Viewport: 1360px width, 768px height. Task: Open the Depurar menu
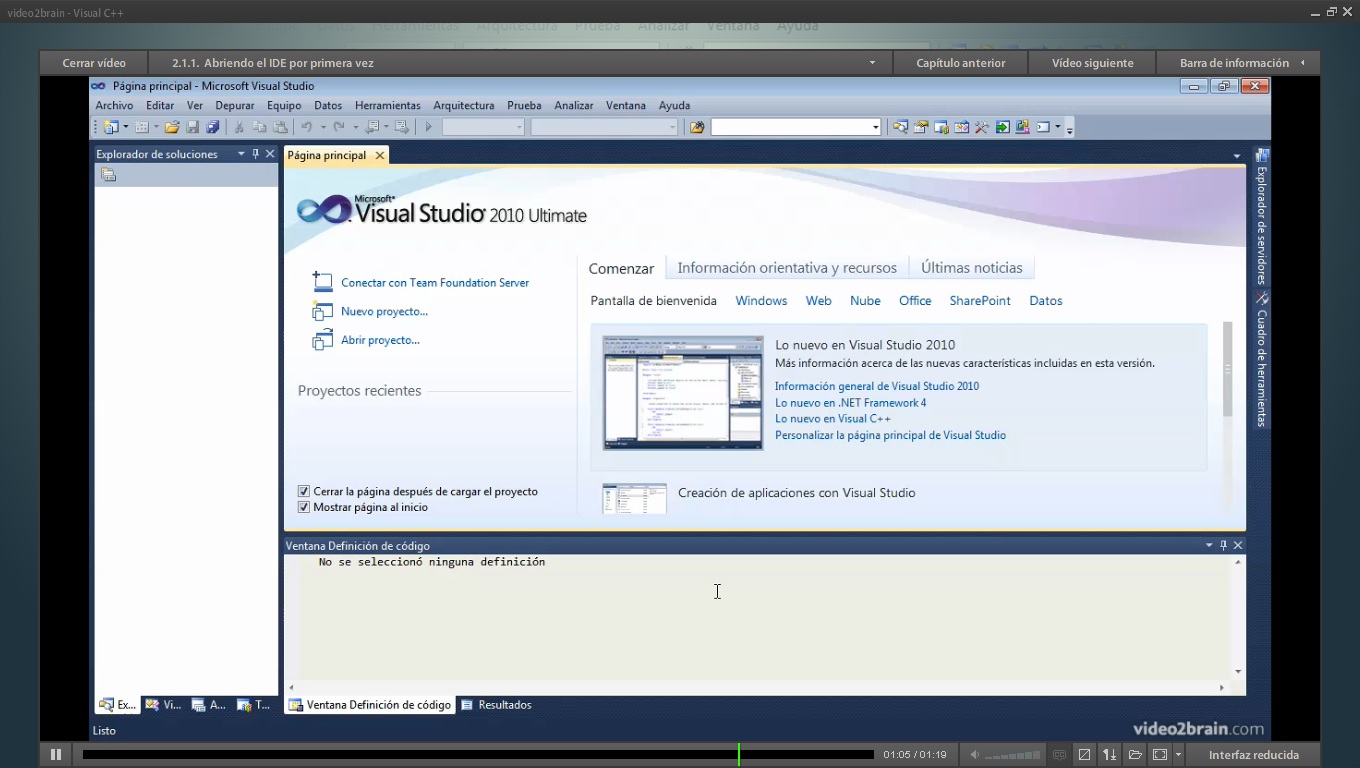[x=235, y=105]
